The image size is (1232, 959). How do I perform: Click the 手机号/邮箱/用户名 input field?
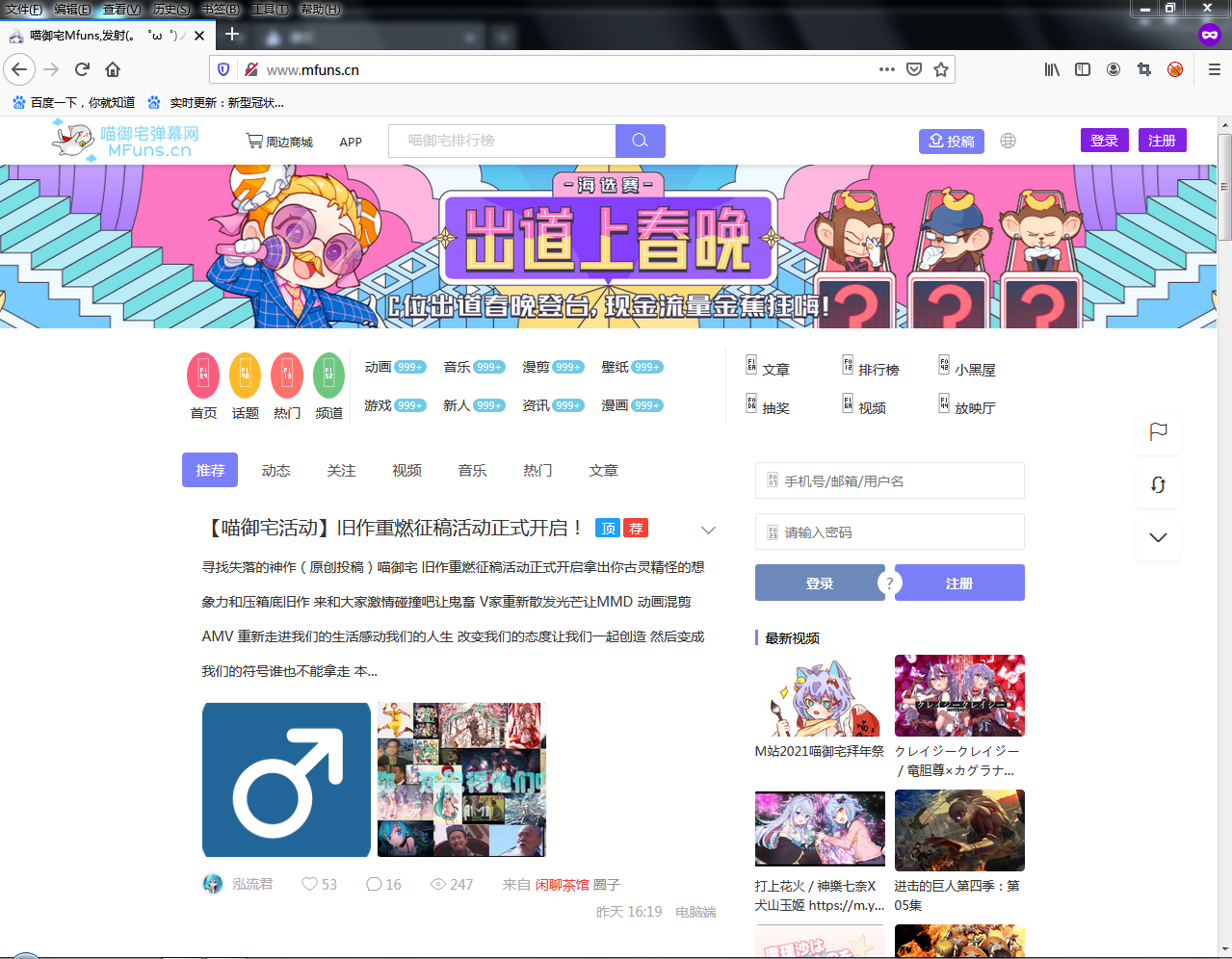(889, 480)
